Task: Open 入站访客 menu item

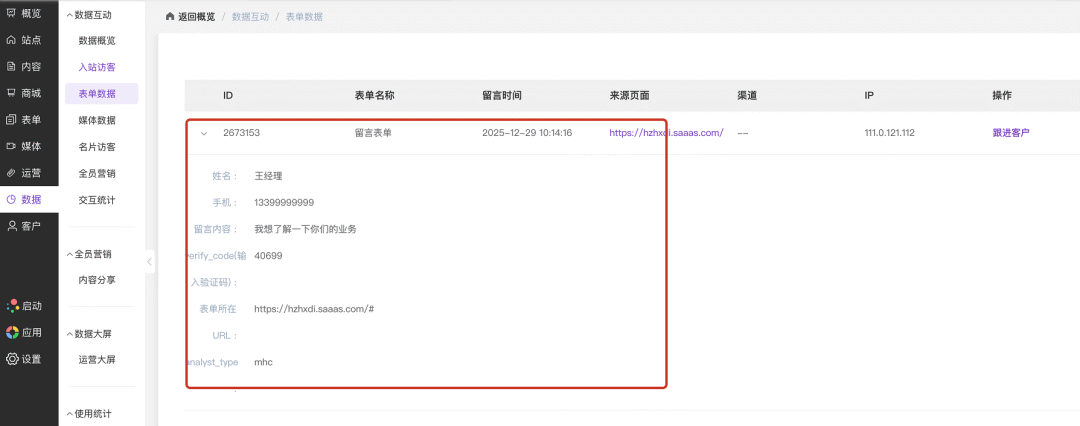Action: tap(97, 67)
